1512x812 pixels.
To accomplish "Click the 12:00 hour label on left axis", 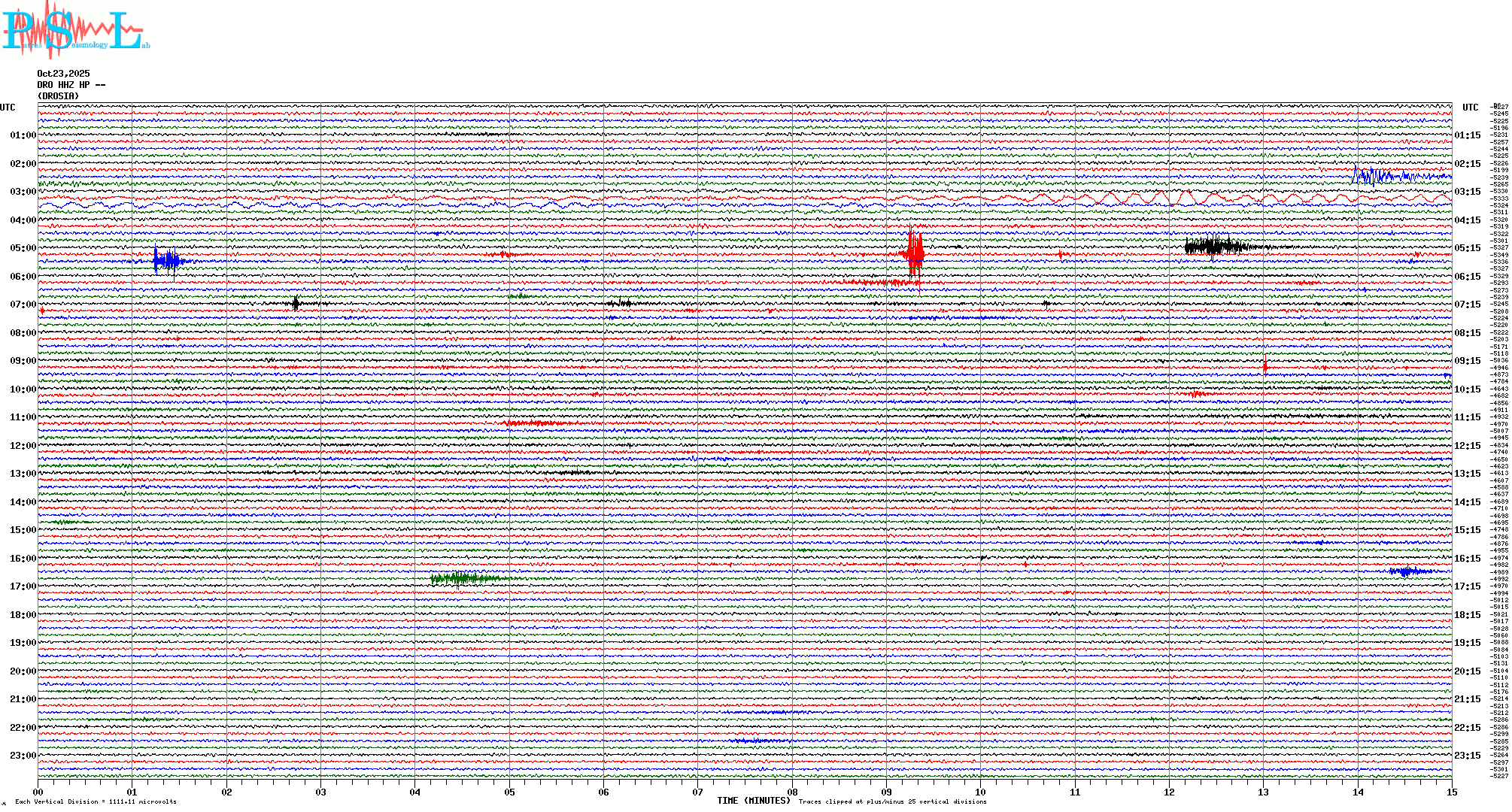I will pos(23,446).
